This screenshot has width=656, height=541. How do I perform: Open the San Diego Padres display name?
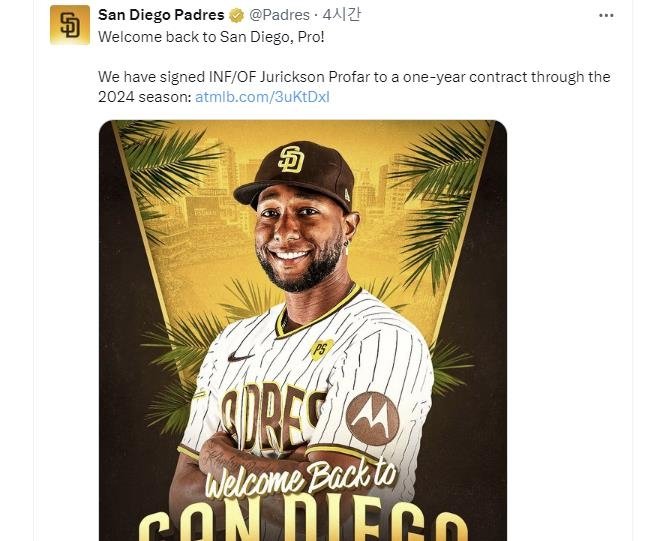(x=162, y=15)
